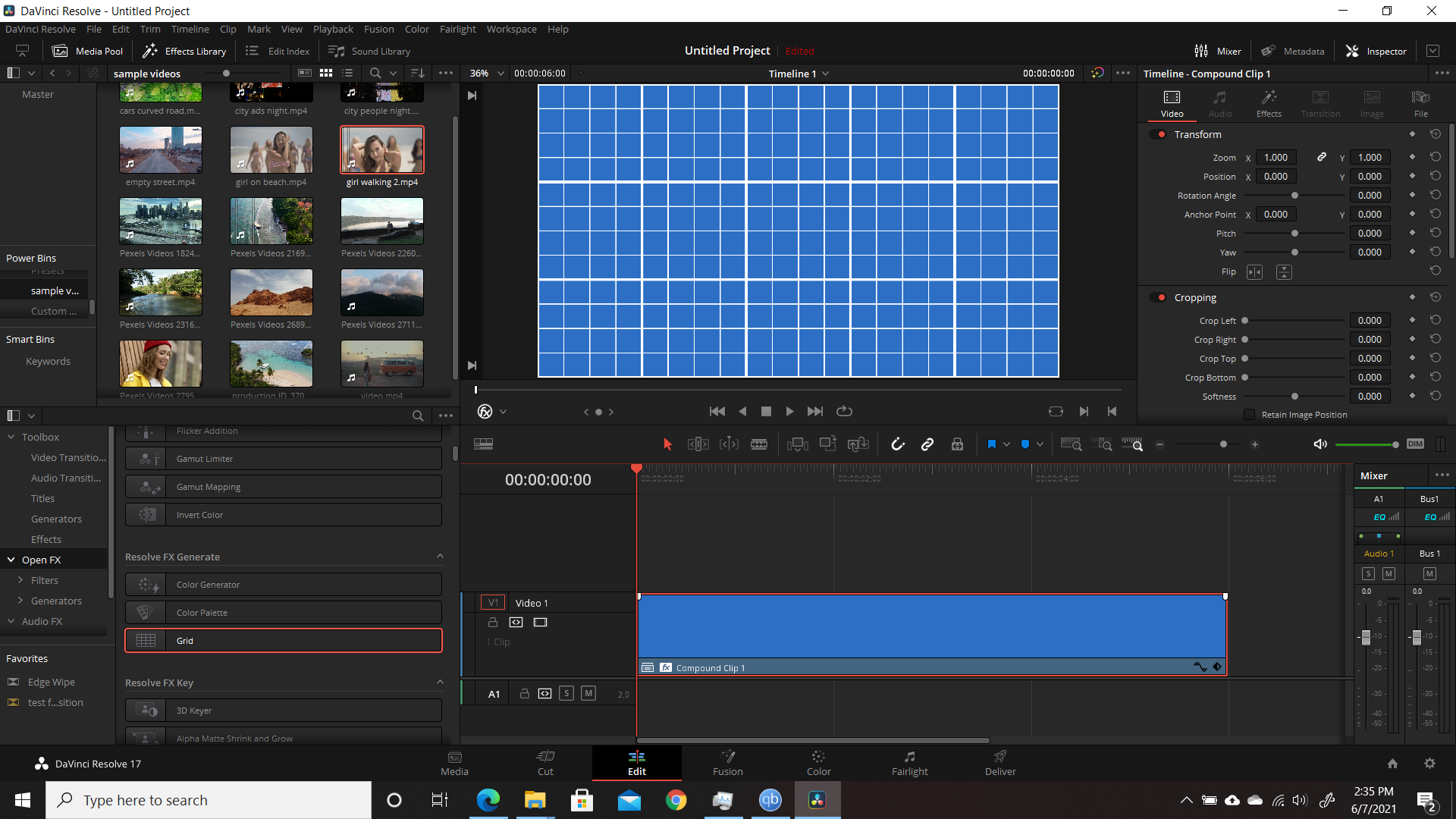The width and height of the screenshot is (1456, 819).
Task: Solo the A1 audio track
Action: 566,693
